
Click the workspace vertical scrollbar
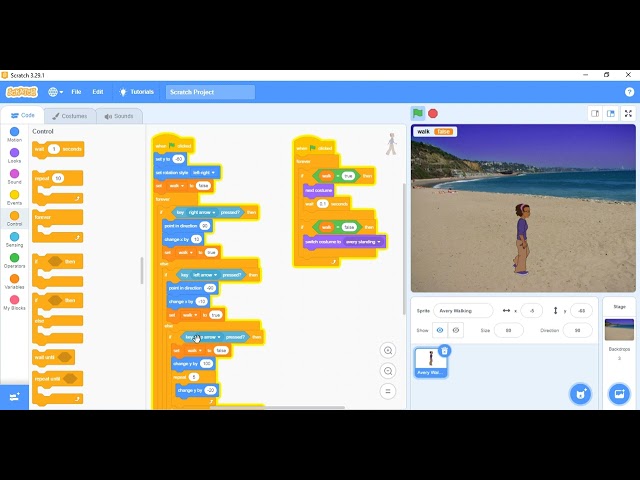[x=404, y=249]
